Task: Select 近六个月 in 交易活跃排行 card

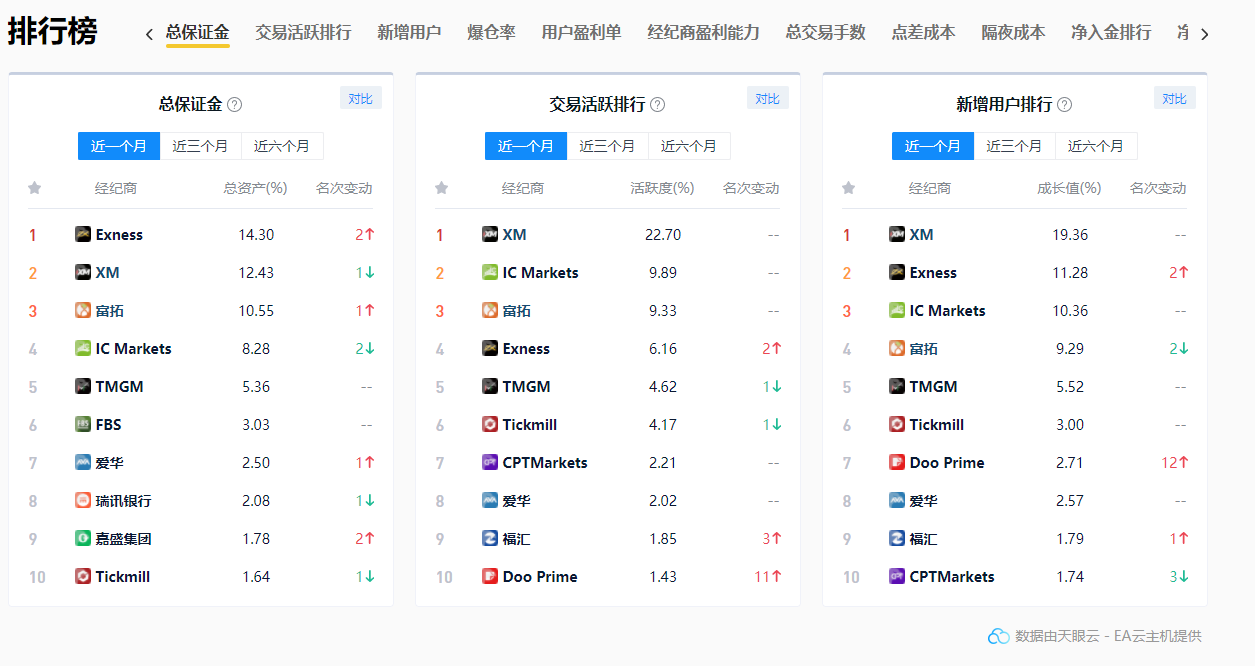Action: (x=689, y=146)
